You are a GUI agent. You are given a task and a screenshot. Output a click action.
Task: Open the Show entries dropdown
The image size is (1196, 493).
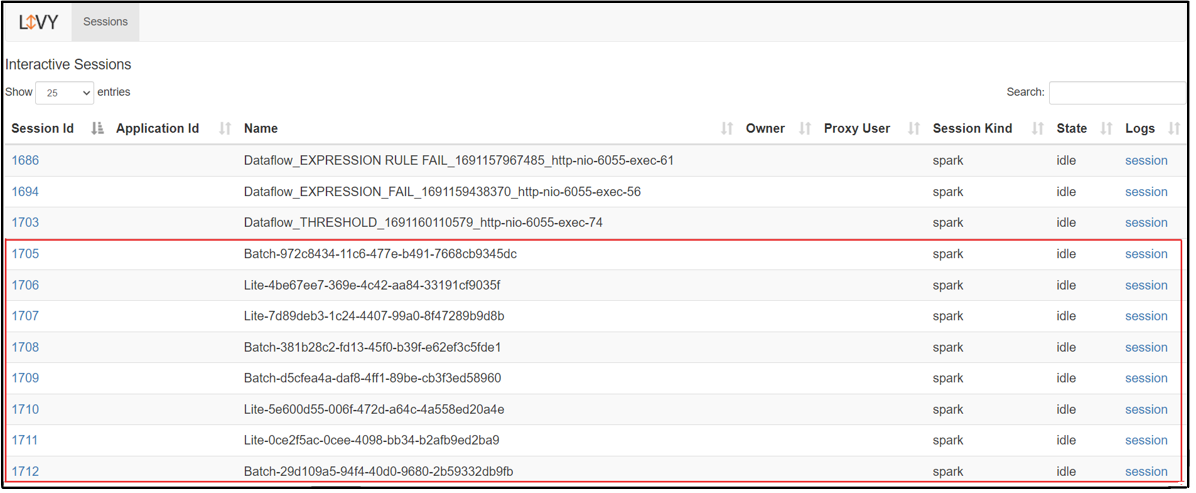click(64, 93)
